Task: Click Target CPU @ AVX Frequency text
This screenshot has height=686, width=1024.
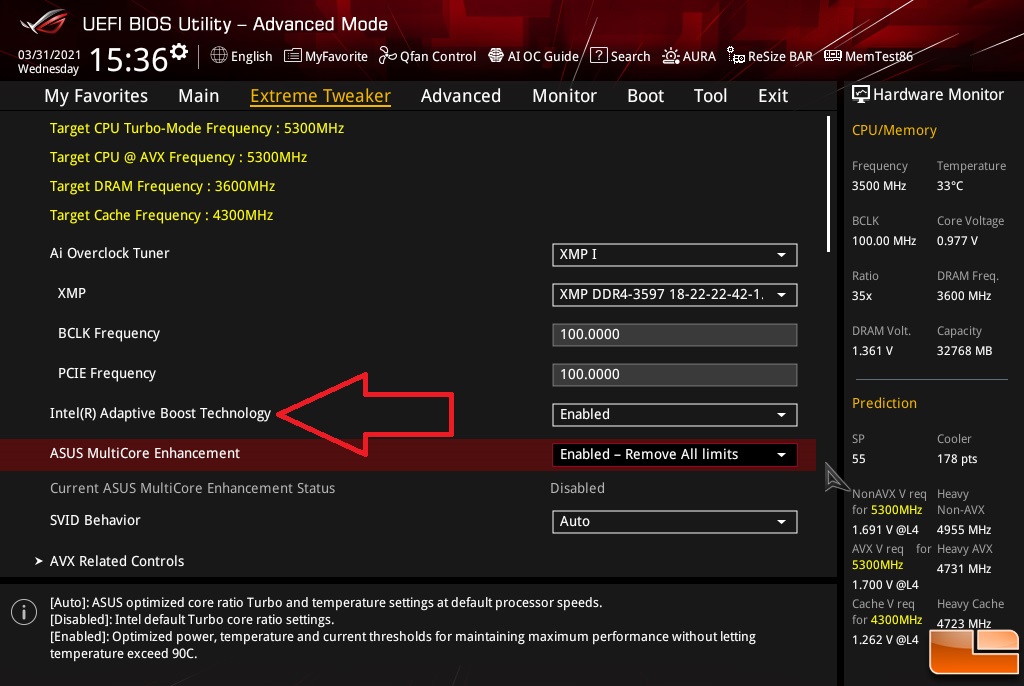Action: click(178, 157)
